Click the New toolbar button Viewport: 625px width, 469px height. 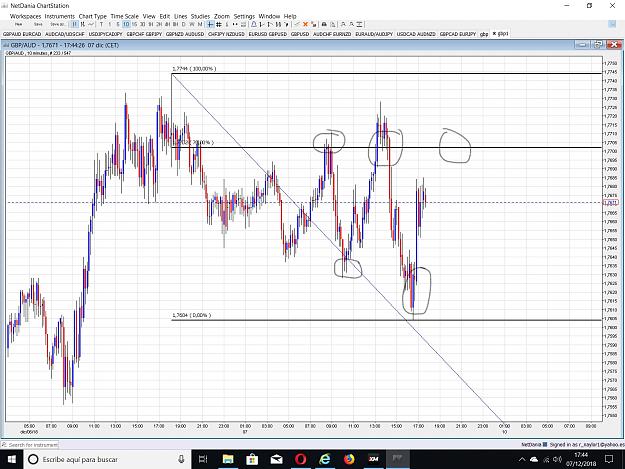[19, 24]
